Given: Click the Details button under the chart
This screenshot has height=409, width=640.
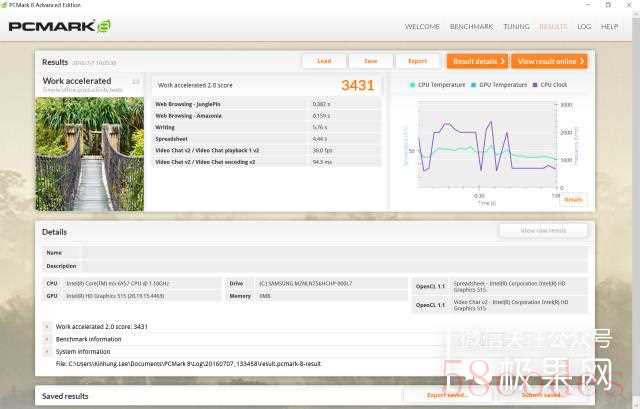Looking at the screenshot, I should click(x=572, y=199).
